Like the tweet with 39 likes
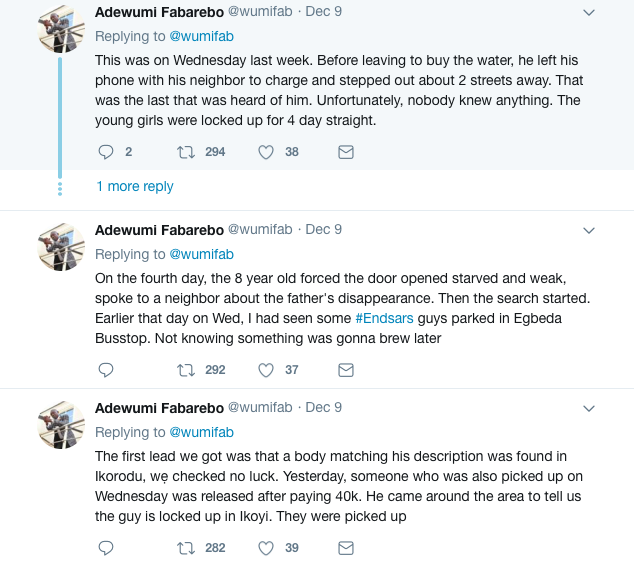 (x=266, y=548)
